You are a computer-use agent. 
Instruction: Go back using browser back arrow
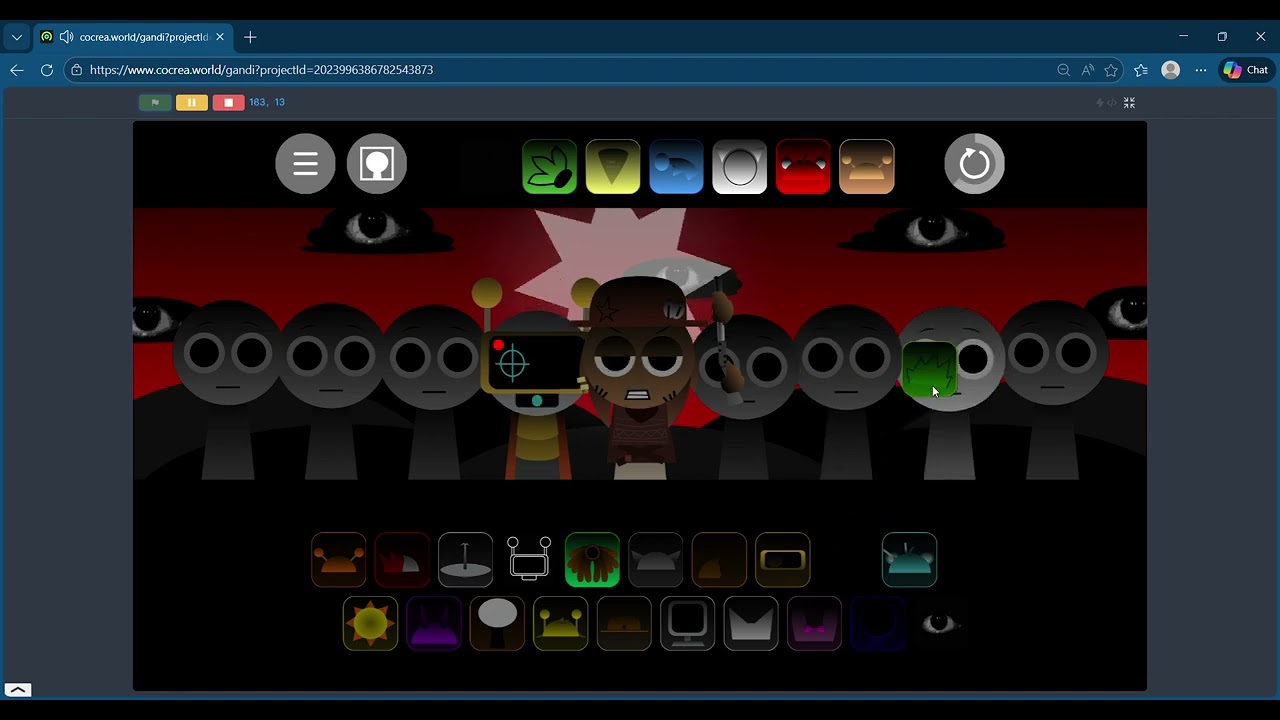coord(16,70)
